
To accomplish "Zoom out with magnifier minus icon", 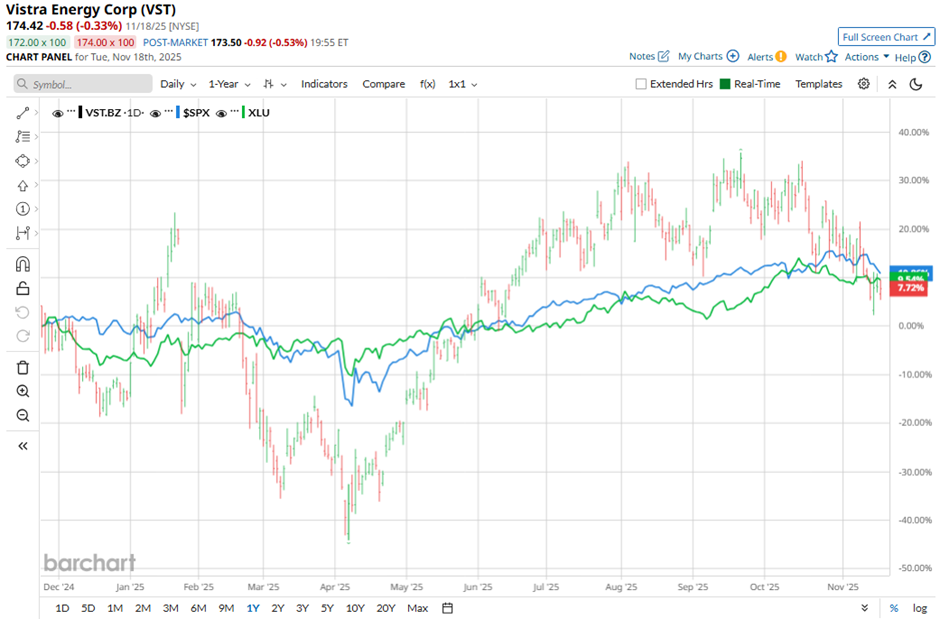I will click(22, 415).
